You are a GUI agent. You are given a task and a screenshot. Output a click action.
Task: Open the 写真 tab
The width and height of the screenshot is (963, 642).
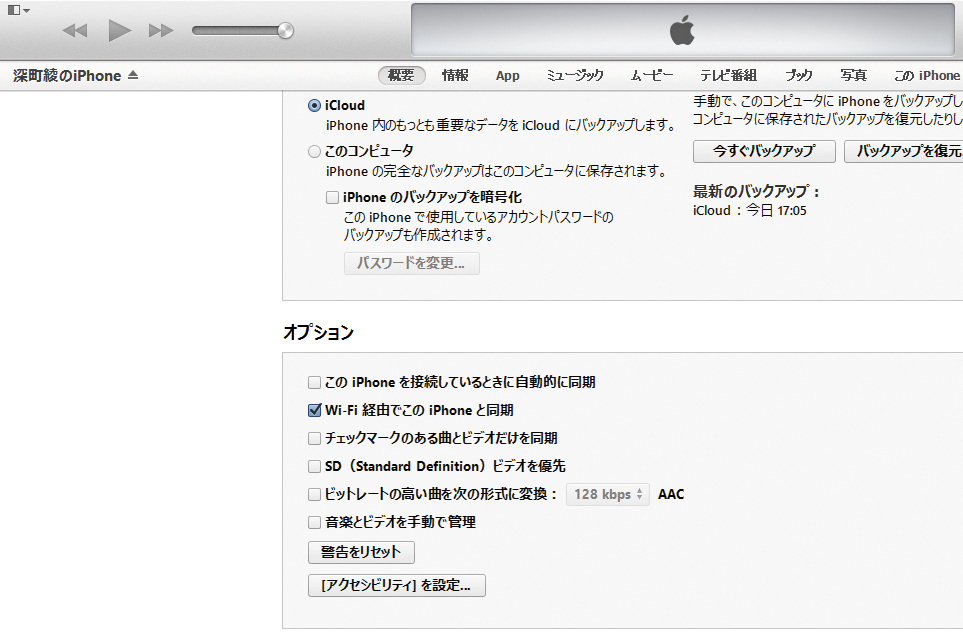[x=854, y=75]
